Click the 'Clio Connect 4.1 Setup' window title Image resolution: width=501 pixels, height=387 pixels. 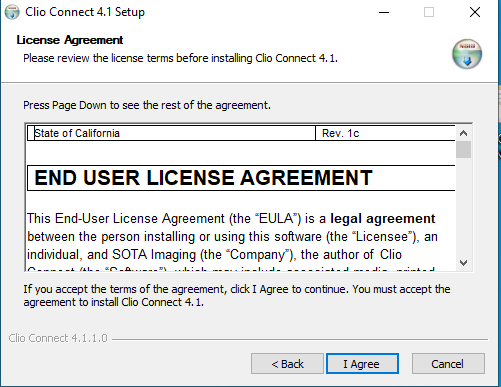(85, 12)
